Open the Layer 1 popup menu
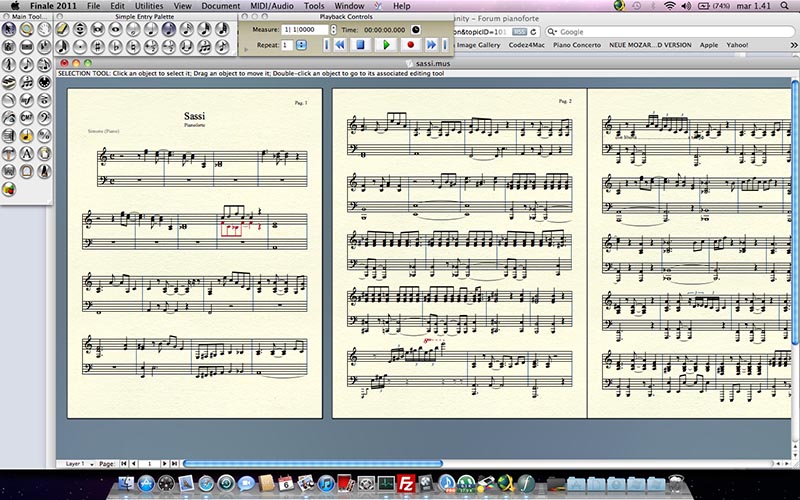The width and height of the screenshot is (800, 500). pyautogui.click(x=80, y=464)
